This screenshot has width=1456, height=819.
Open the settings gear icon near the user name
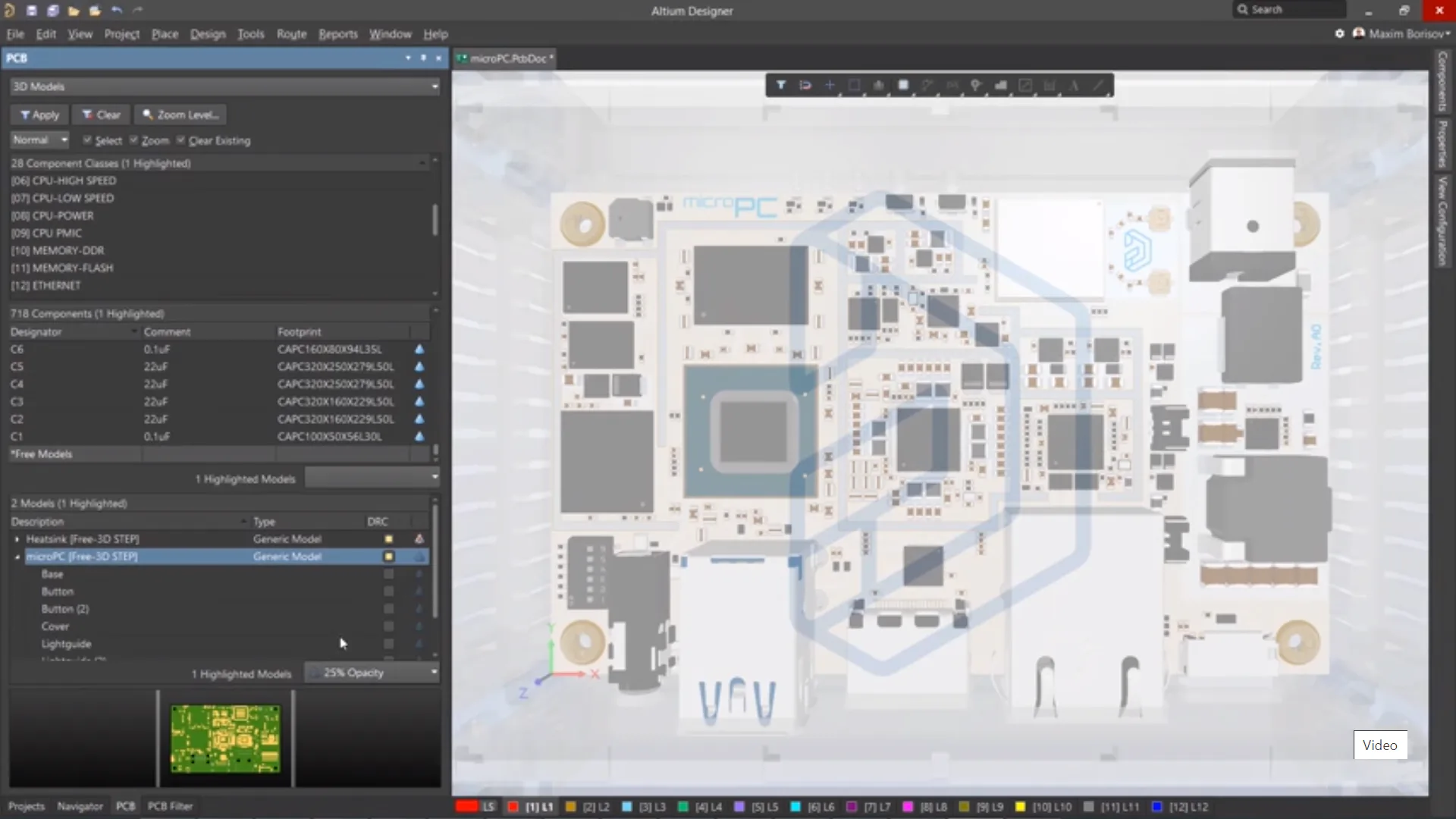click(1339, 33)
